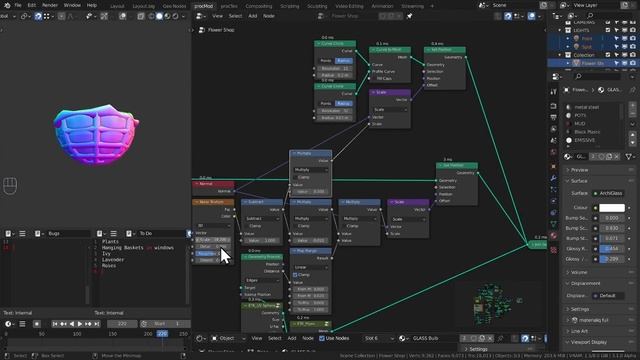Jump to the timeline start frame

(x=55, y=324)
